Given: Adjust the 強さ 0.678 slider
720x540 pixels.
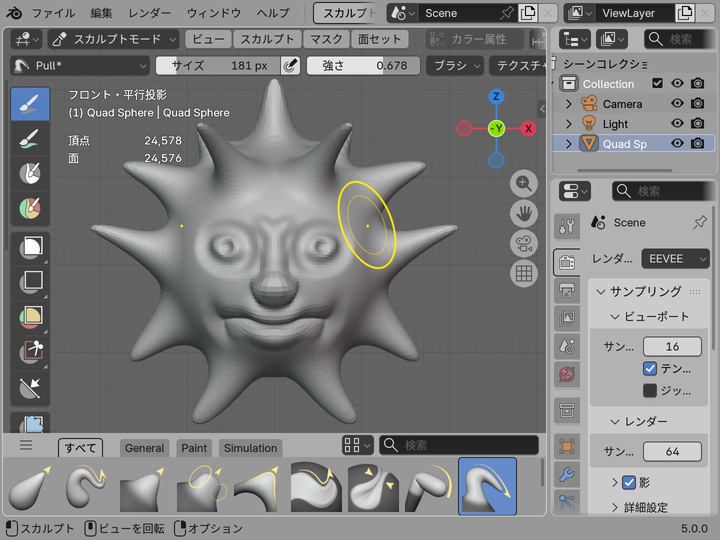Looking at the screenshot, I should point(363,66).
